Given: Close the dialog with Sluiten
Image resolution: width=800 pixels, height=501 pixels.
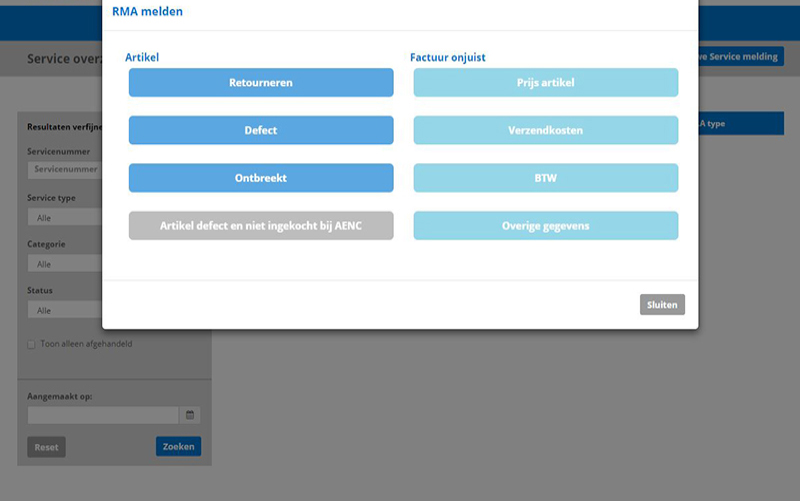Looking at the screenshot, I should tap(662, 305).
